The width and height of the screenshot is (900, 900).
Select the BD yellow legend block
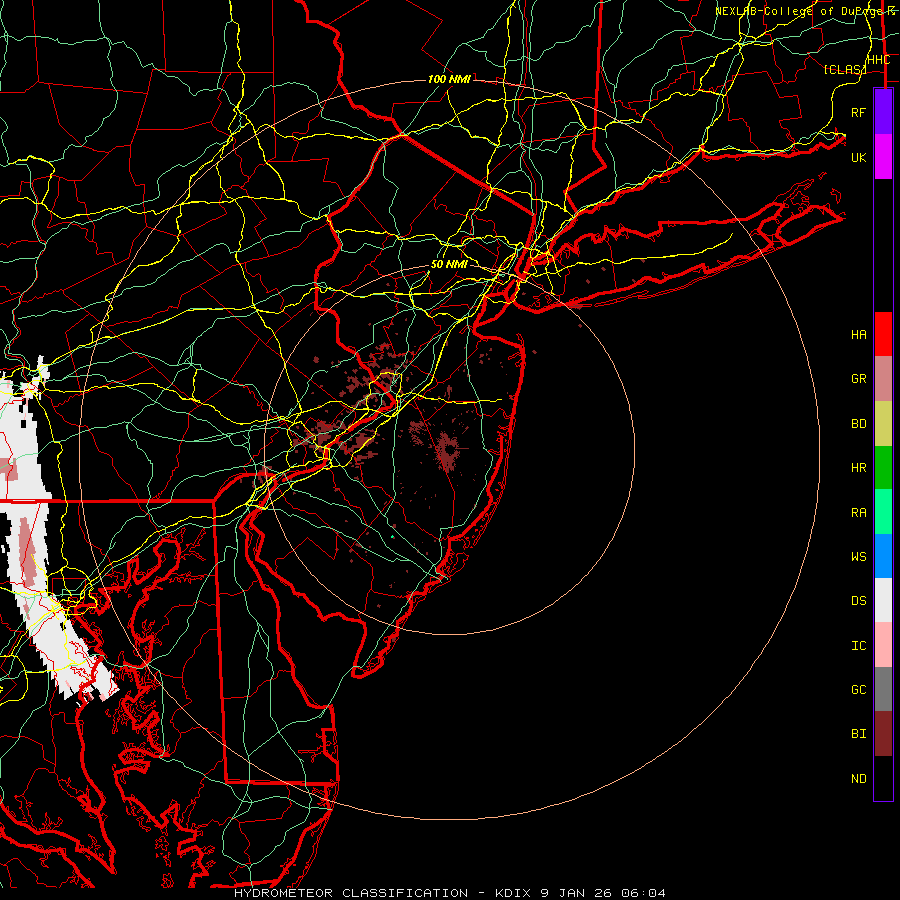pyautogui.click(x=883, y=423)
